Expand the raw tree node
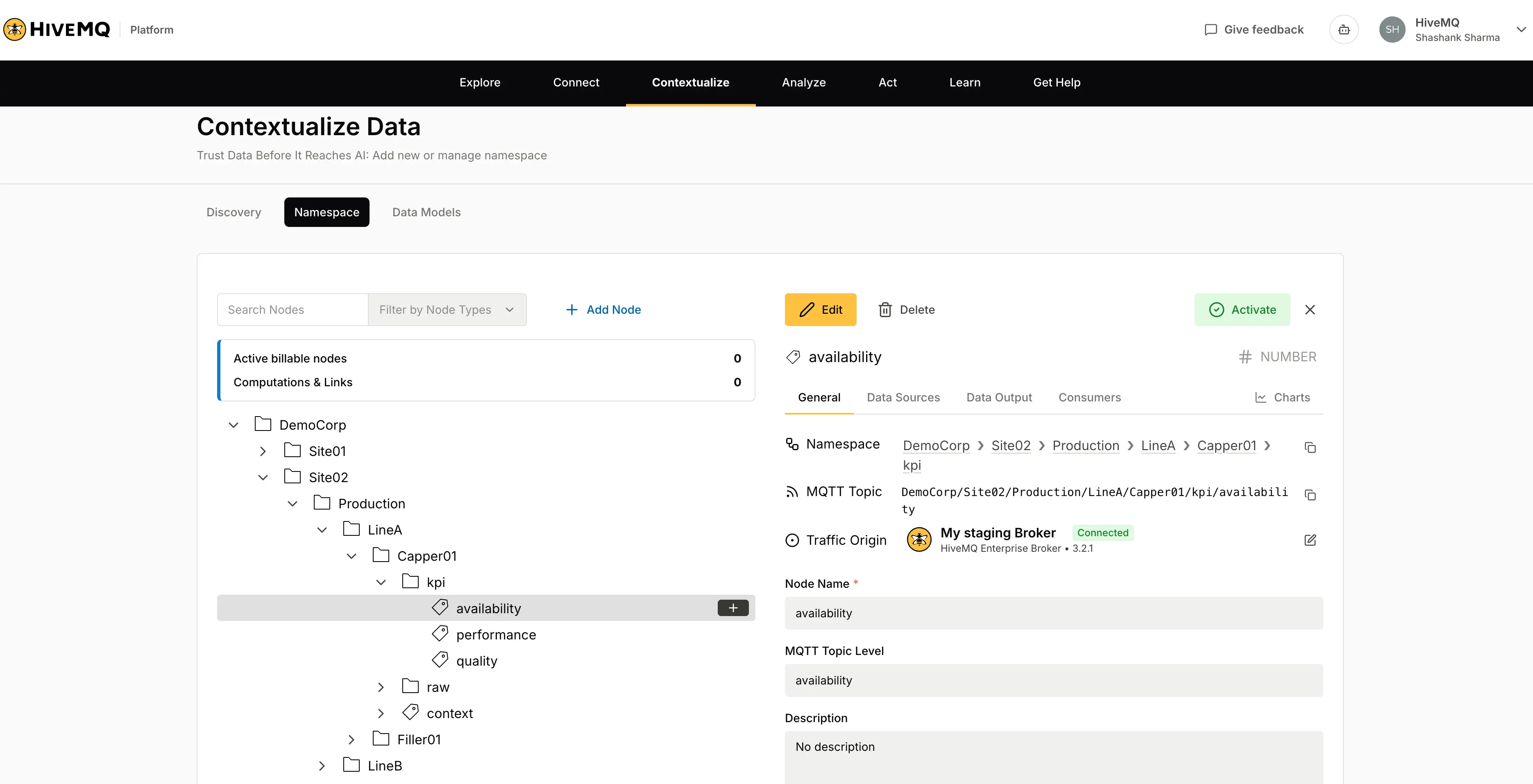Image resolution: width=1533 pixels, height=784 pixels. [381, 687]
